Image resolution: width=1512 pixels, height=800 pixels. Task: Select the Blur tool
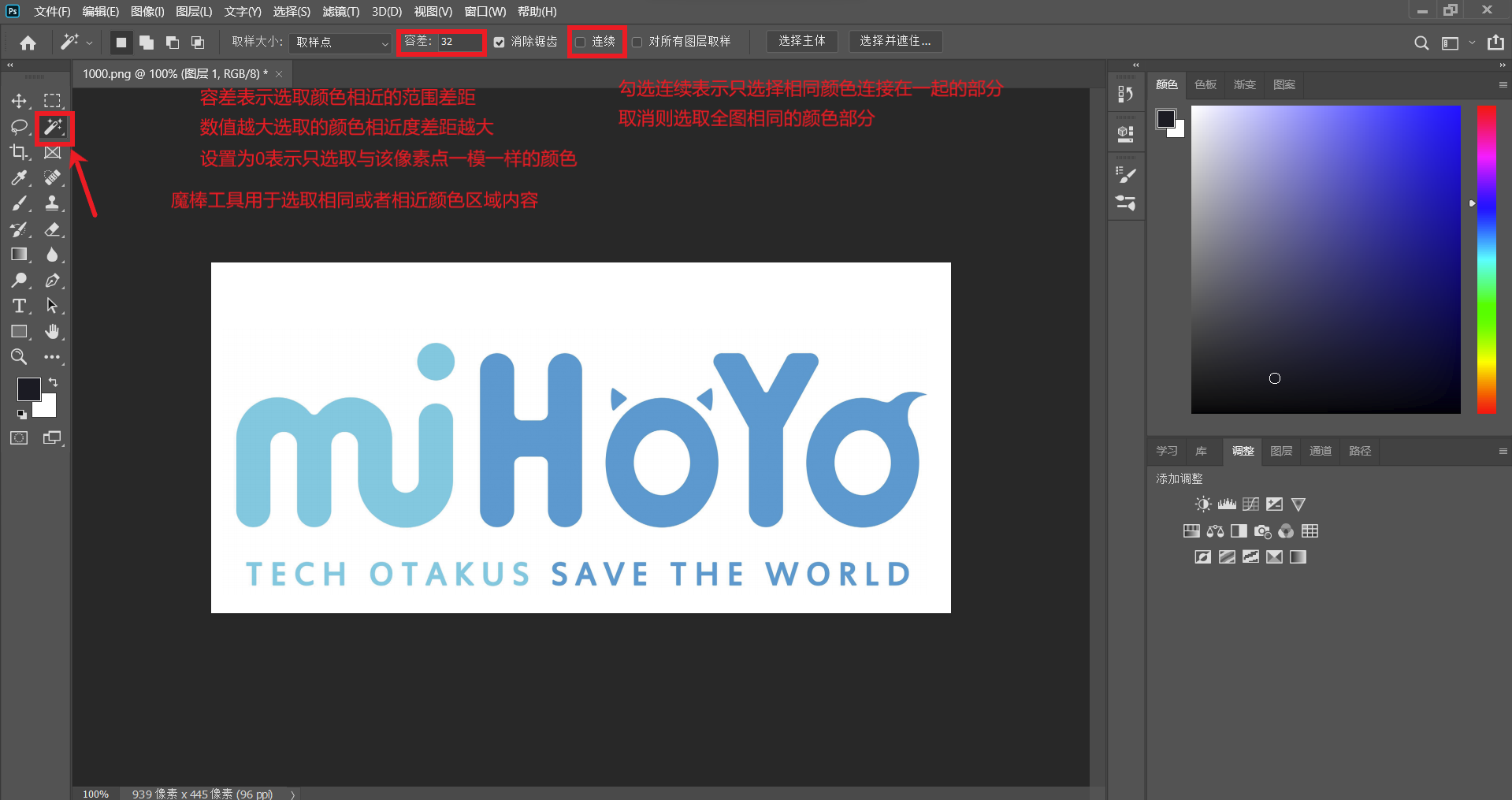(x=52, y=255)
